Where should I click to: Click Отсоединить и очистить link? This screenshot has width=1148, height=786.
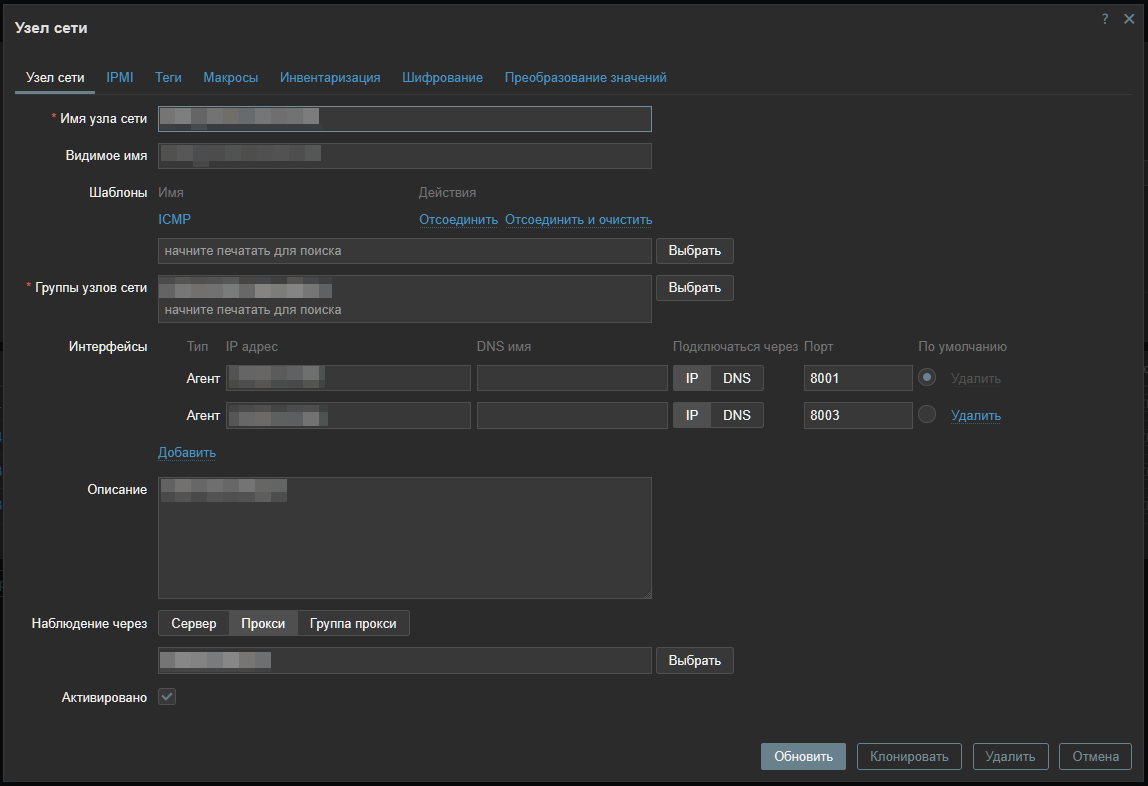point(578,219)
